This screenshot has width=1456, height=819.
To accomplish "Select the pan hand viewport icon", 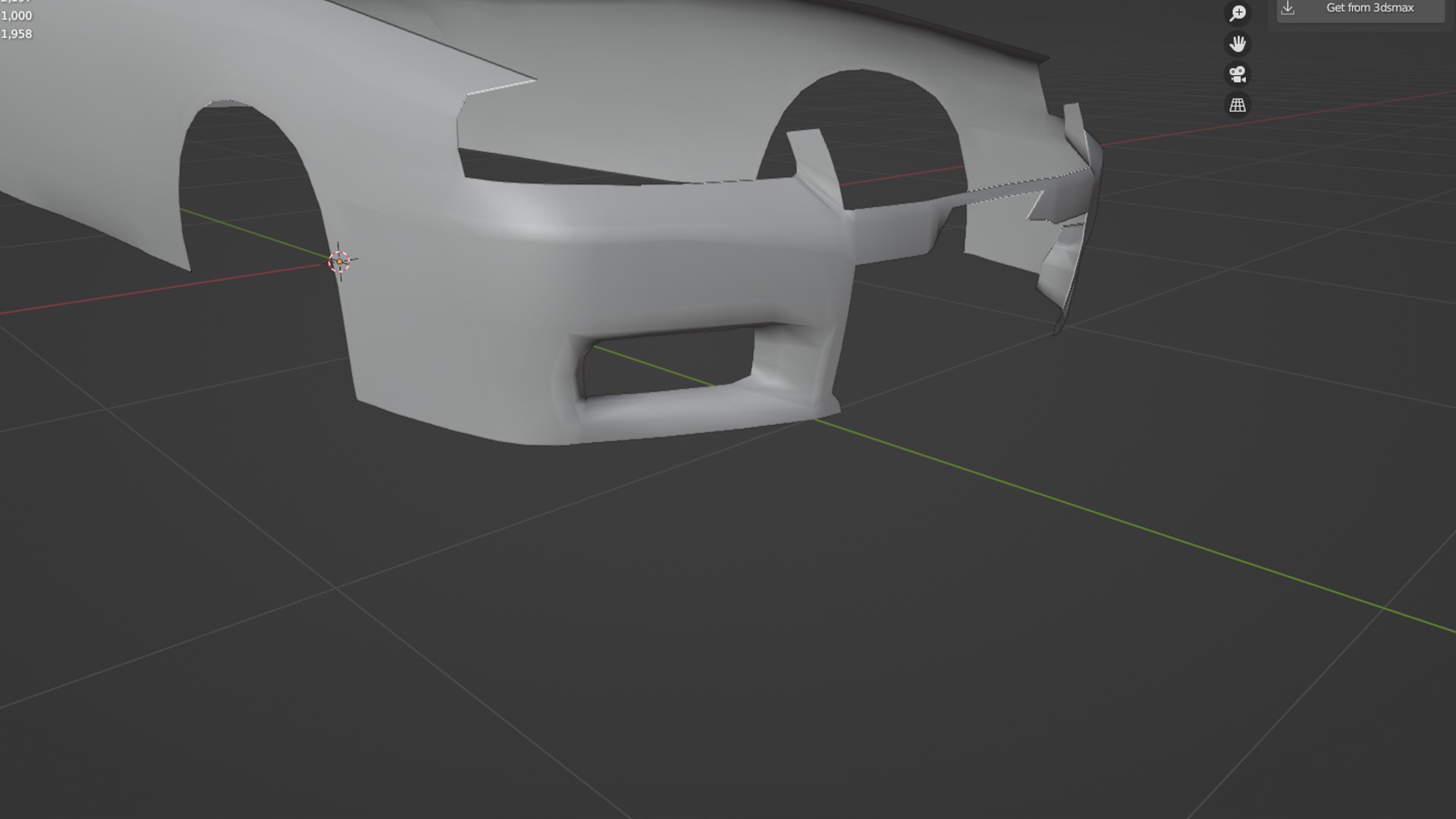I will click(1238, 44).
